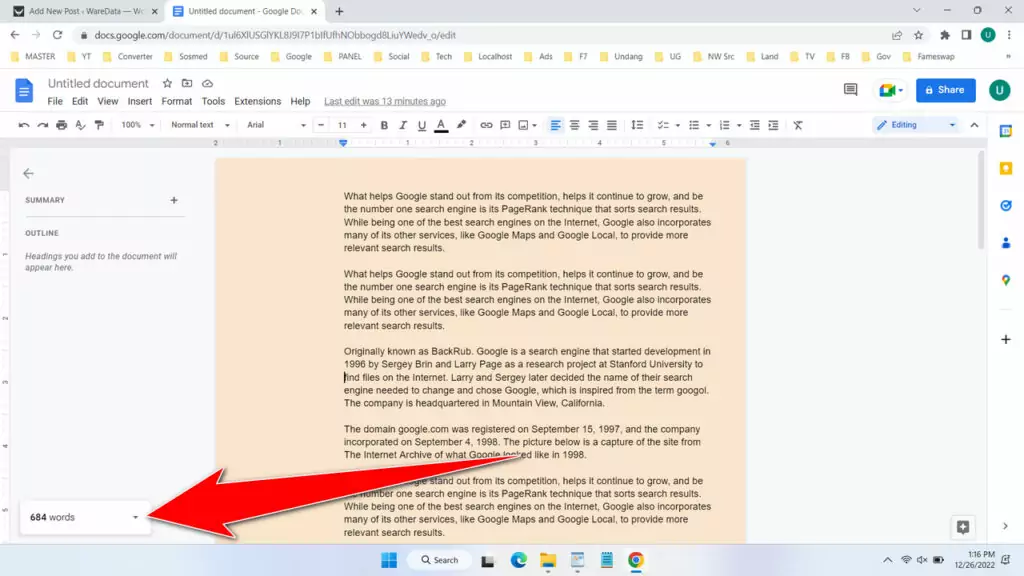Add a summary with the plus icon
Screen dimensions: 1024x576
coord(174,200)
